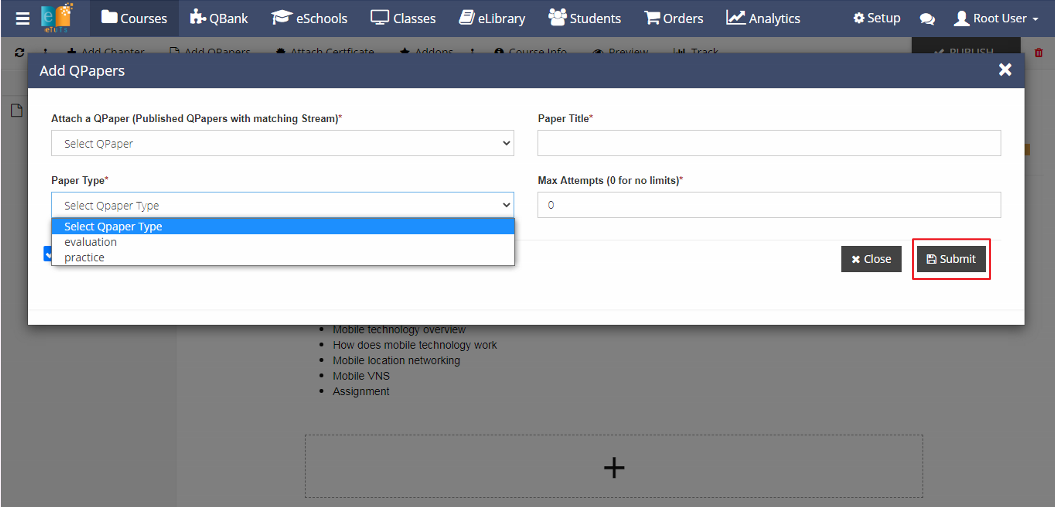Open the Classes menu
This screenshot has width=1055, height=507.
[x=403, y=18]
